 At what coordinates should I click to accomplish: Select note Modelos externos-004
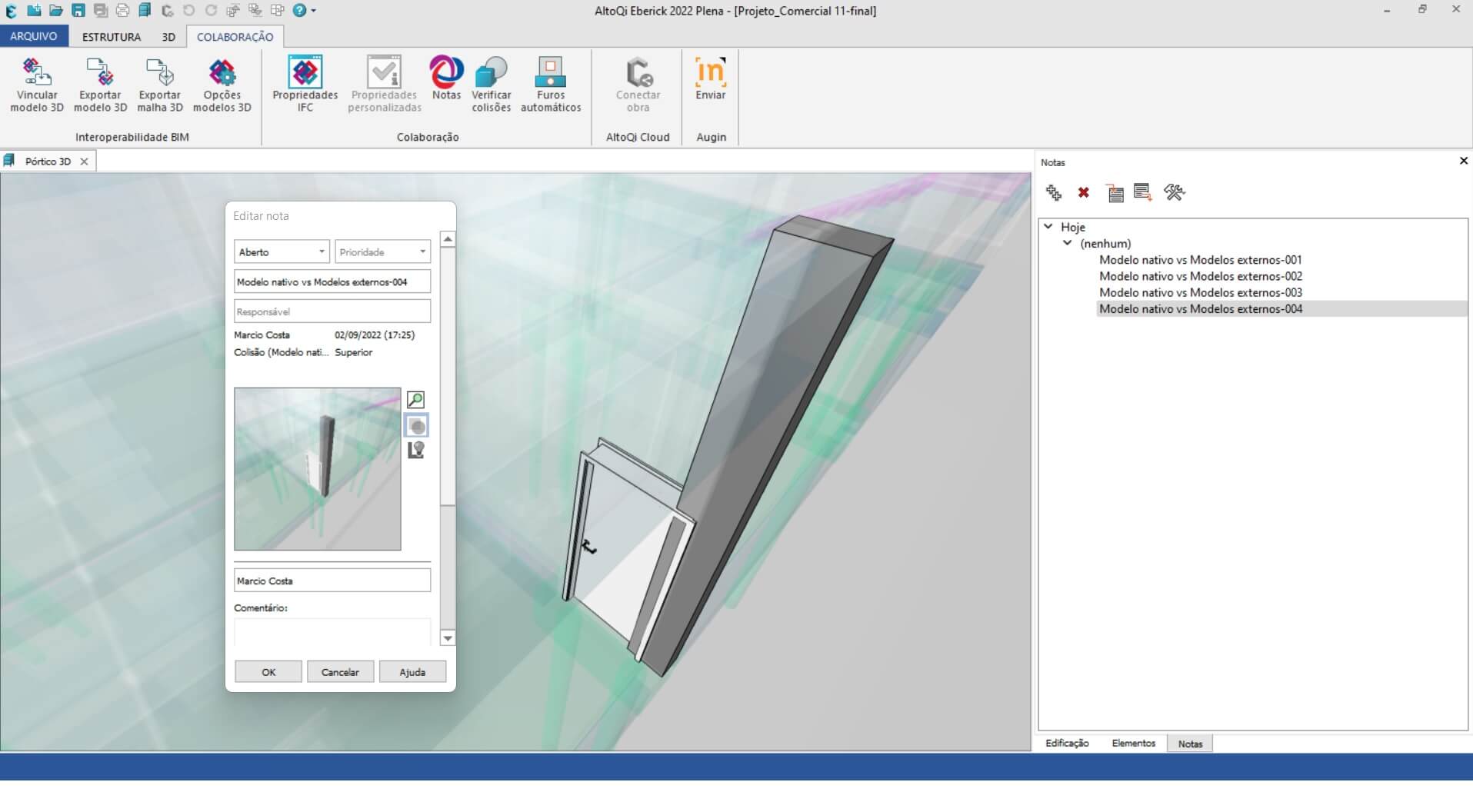[x=1200, y=309]
